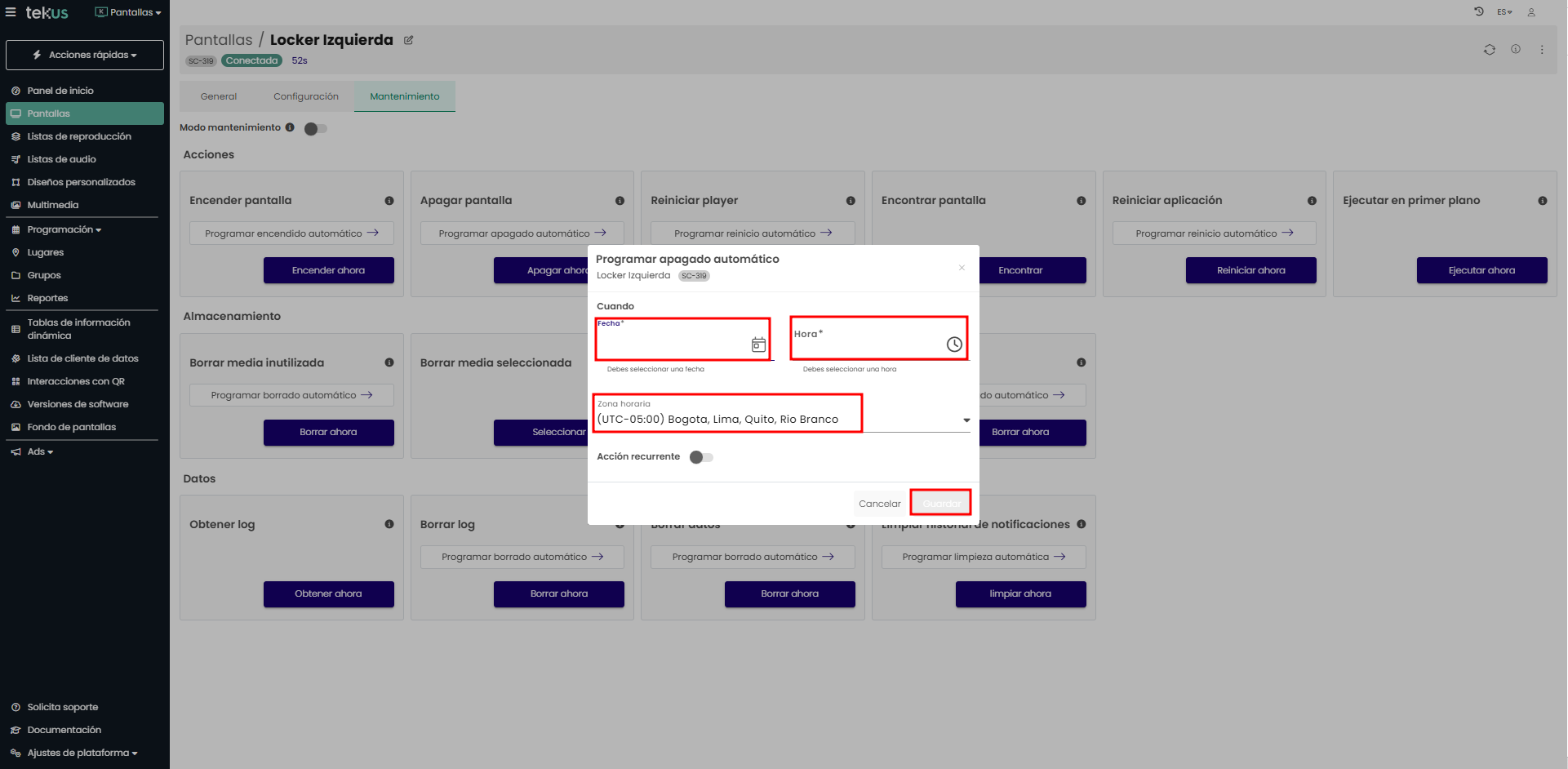
Task: Expand the Acciones rápidas dropdown
Action: [x=85, y=55]
